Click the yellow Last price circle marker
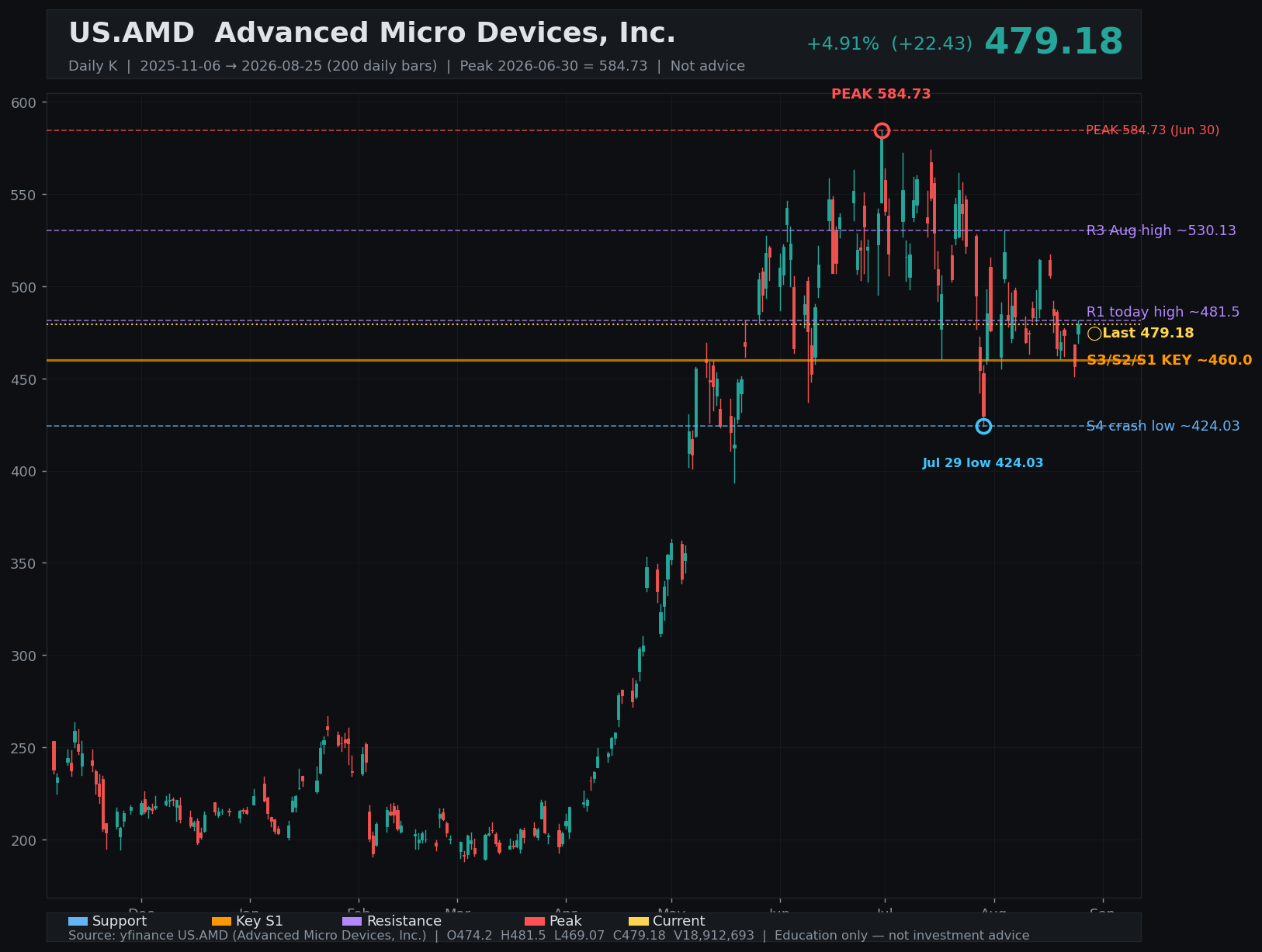1262x952 pixels. point(1094,334)
